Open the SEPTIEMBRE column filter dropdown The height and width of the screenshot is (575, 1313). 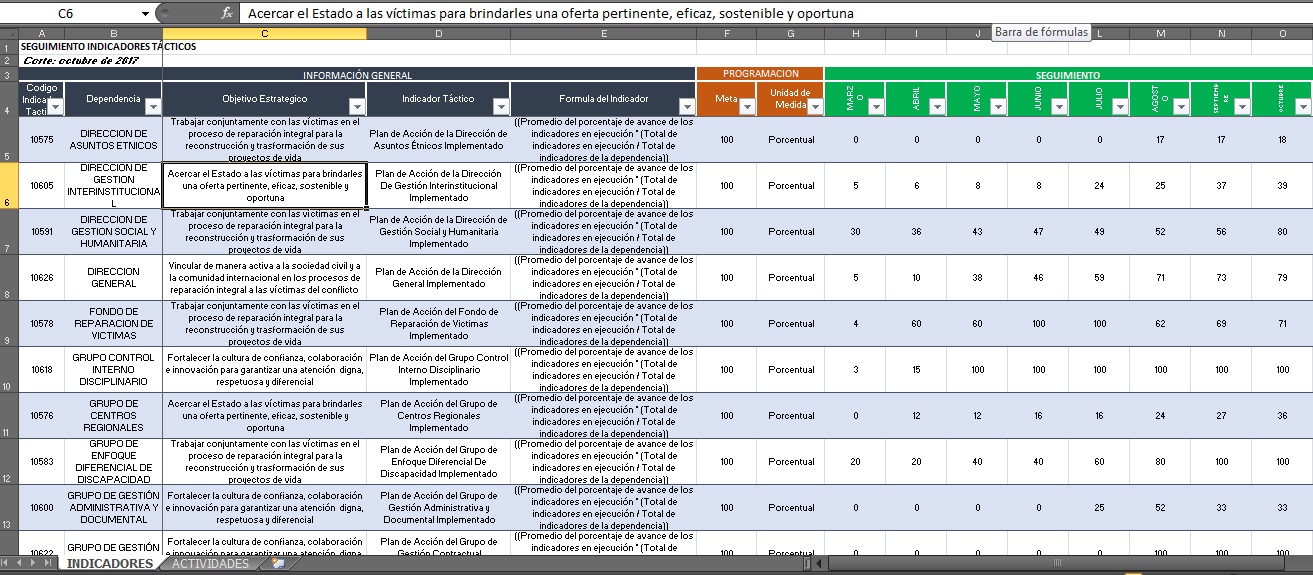click(1242, 107)
